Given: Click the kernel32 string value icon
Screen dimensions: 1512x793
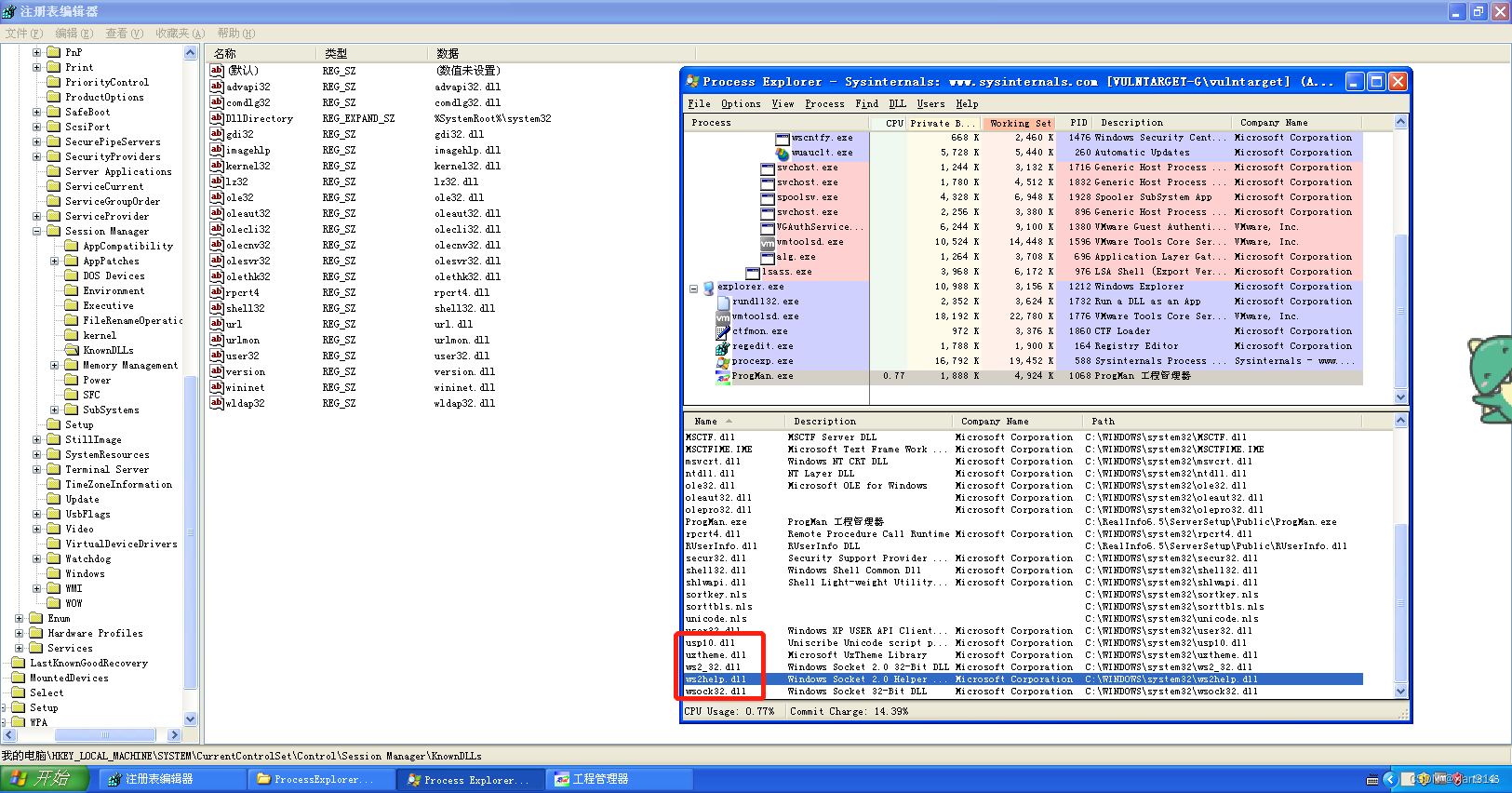Looking at the screenshot, I should click(217, 166).
